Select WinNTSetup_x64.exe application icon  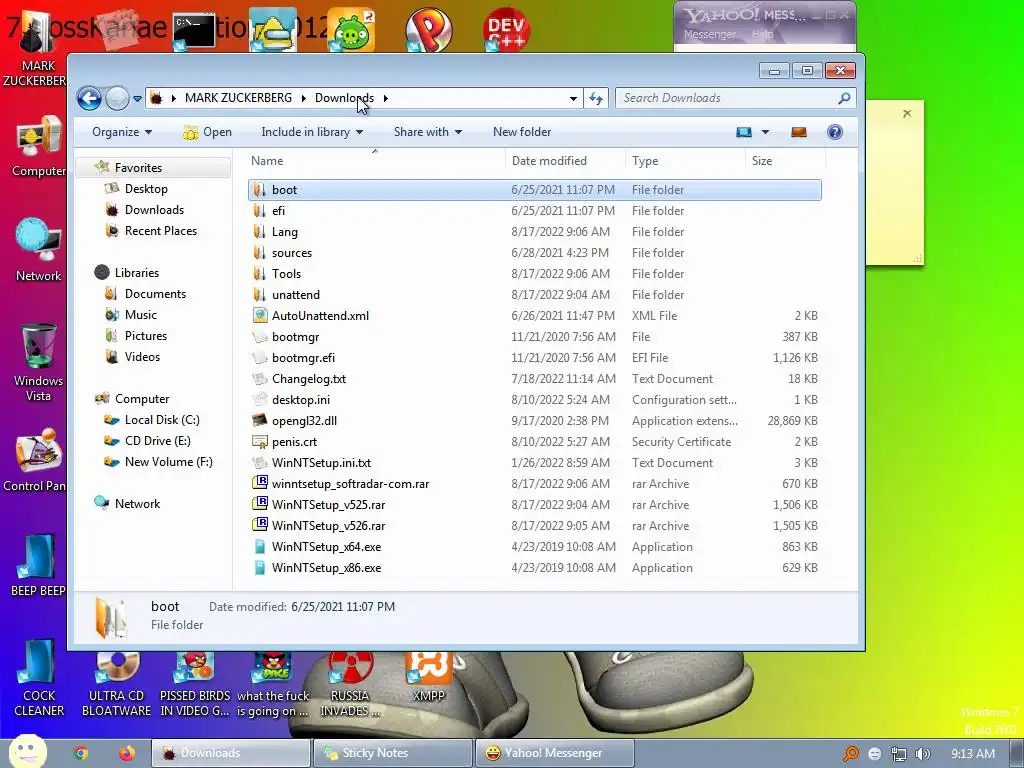tap(260, 547)
